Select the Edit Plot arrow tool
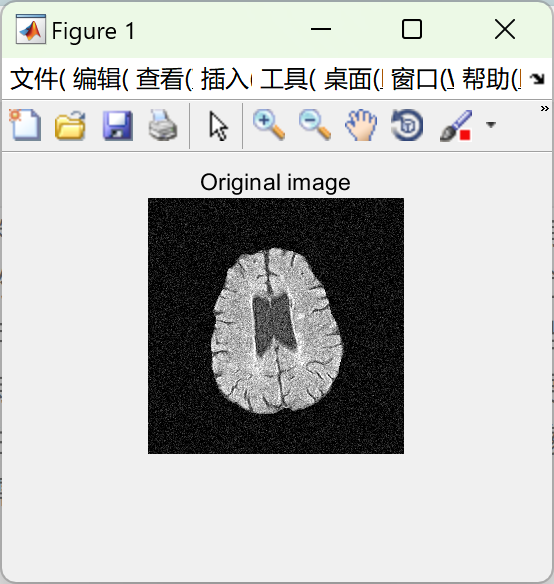This screenshot has width=554, height=584. tap(218, 126)
